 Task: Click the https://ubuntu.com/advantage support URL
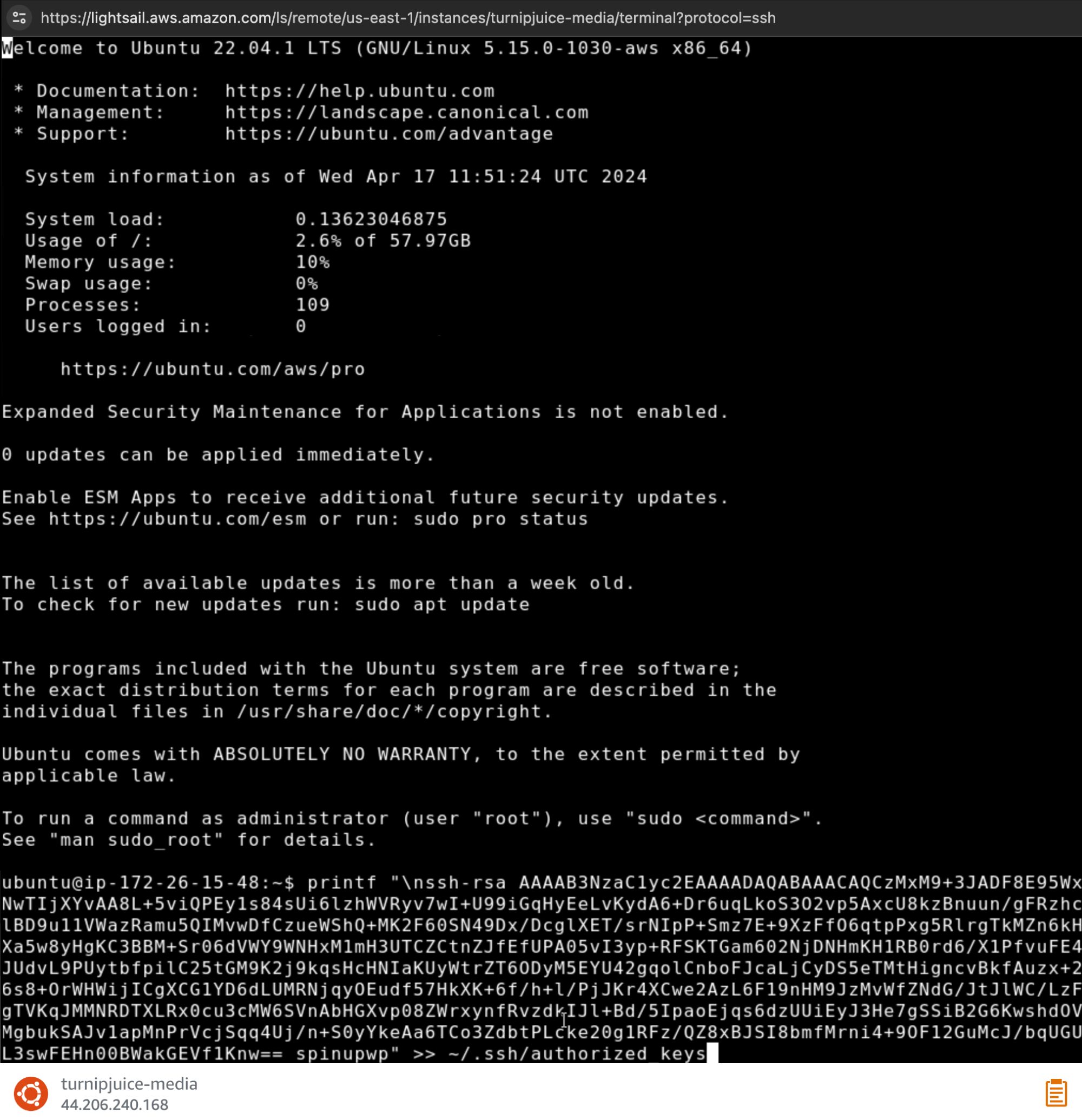point(388,134)
